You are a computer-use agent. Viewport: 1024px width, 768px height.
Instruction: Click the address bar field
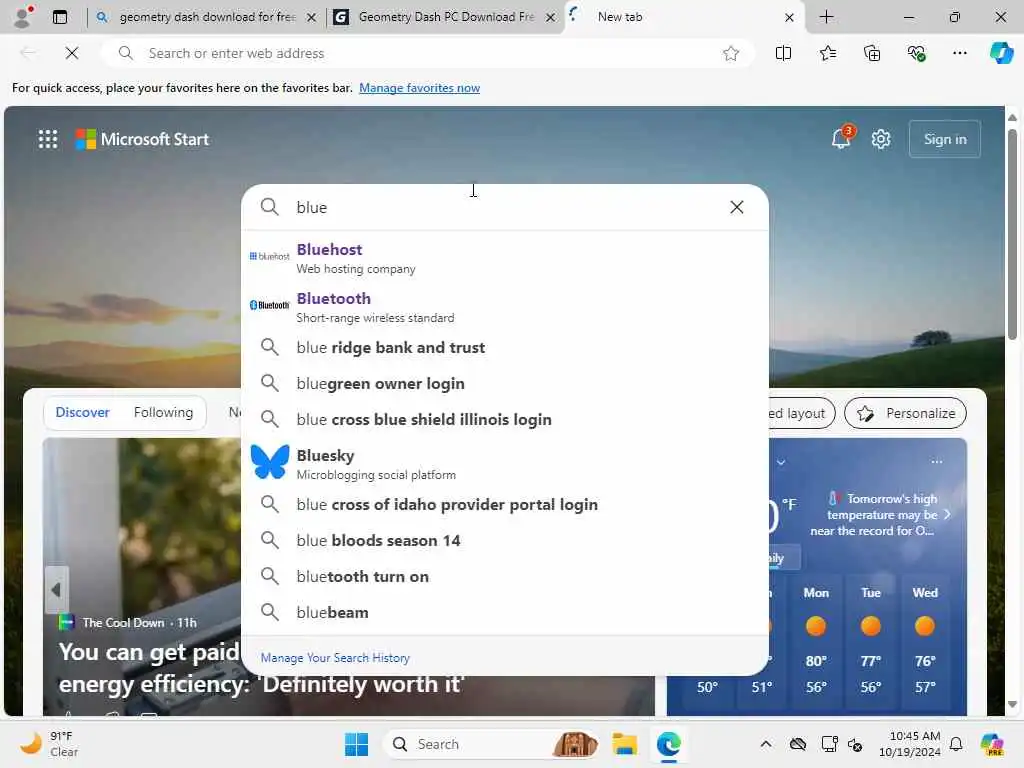pyautogui.click(x=428, y=53)
